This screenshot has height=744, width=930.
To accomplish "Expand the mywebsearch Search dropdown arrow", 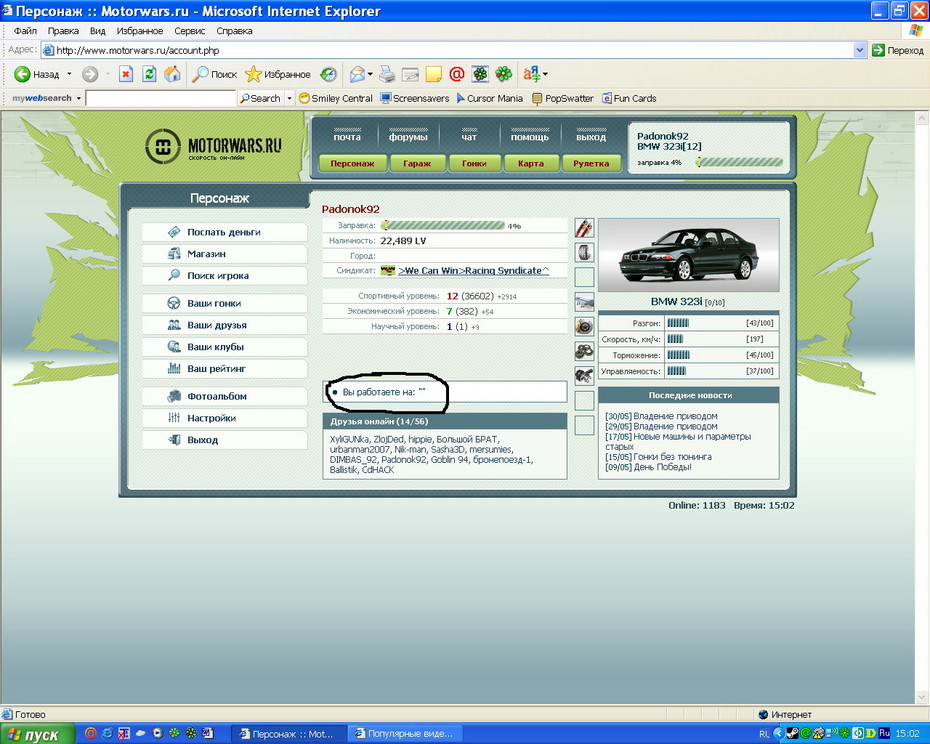I will pos(290,98).
